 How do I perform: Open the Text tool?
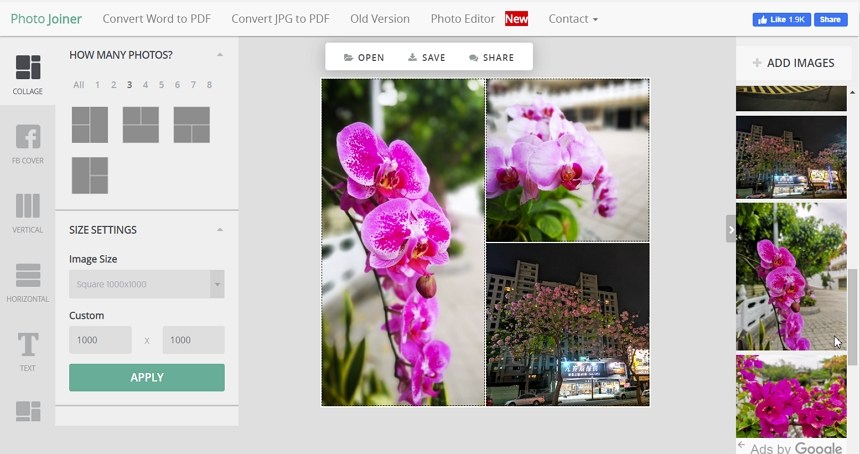click(x=27, y=351)
